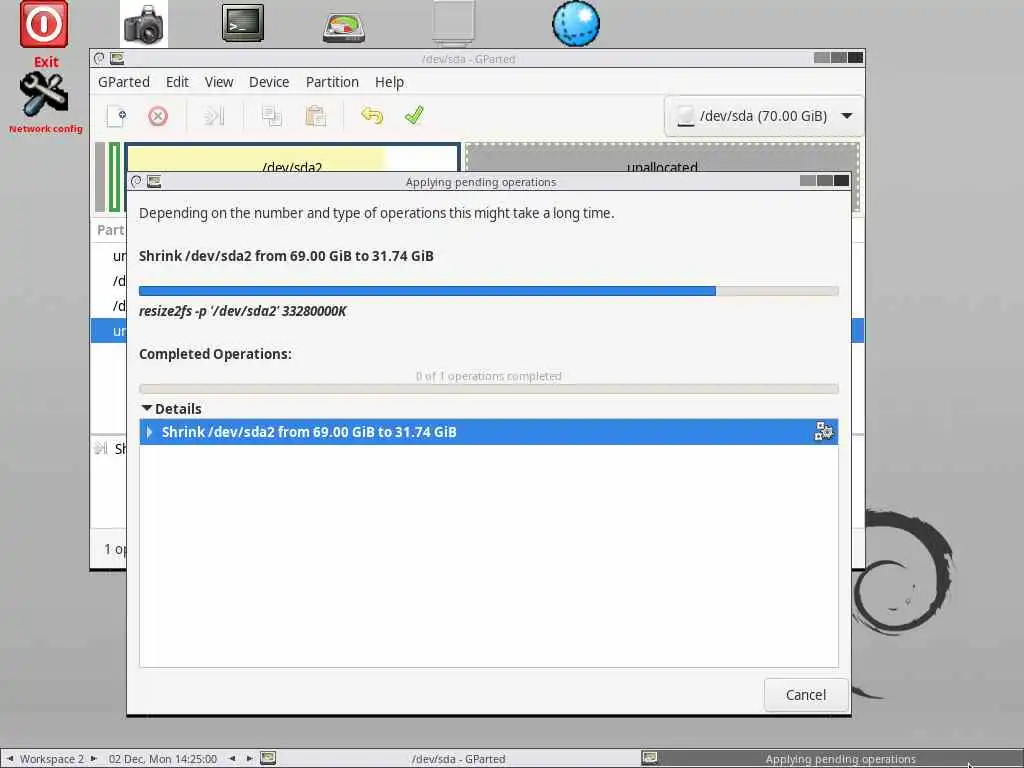Click the GParted window menu icon in title bar
Screen dimensions: 1024x768
(x=117, y=59)
